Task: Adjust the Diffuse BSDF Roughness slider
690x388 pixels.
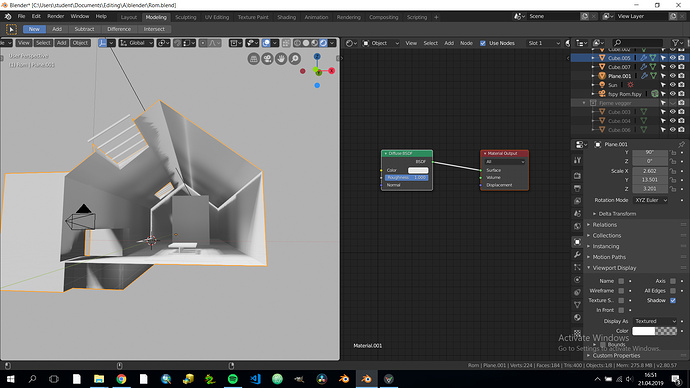Action: (x=407, y=177)
